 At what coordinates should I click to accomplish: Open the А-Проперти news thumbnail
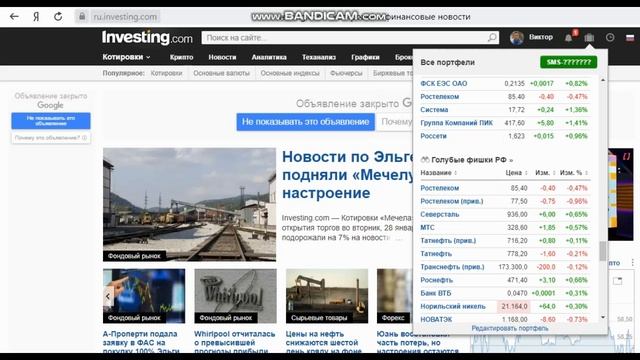[144, 296]
